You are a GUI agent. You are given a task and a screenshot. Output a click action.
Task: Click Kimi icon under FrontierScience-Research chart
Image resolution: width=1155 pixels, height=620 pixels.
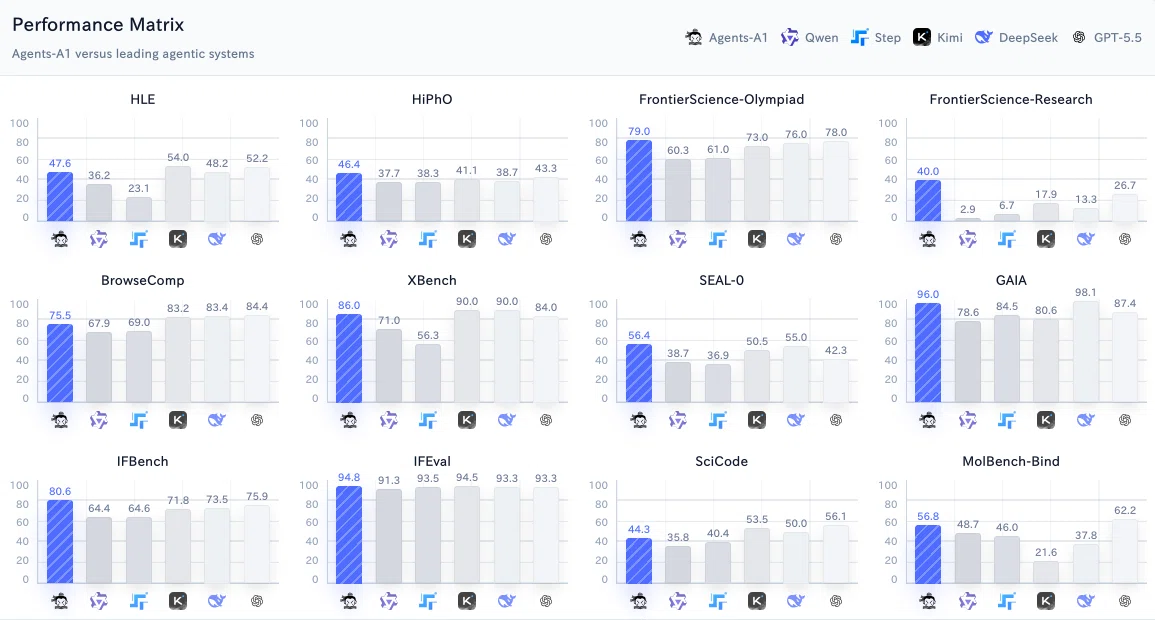1046,239
